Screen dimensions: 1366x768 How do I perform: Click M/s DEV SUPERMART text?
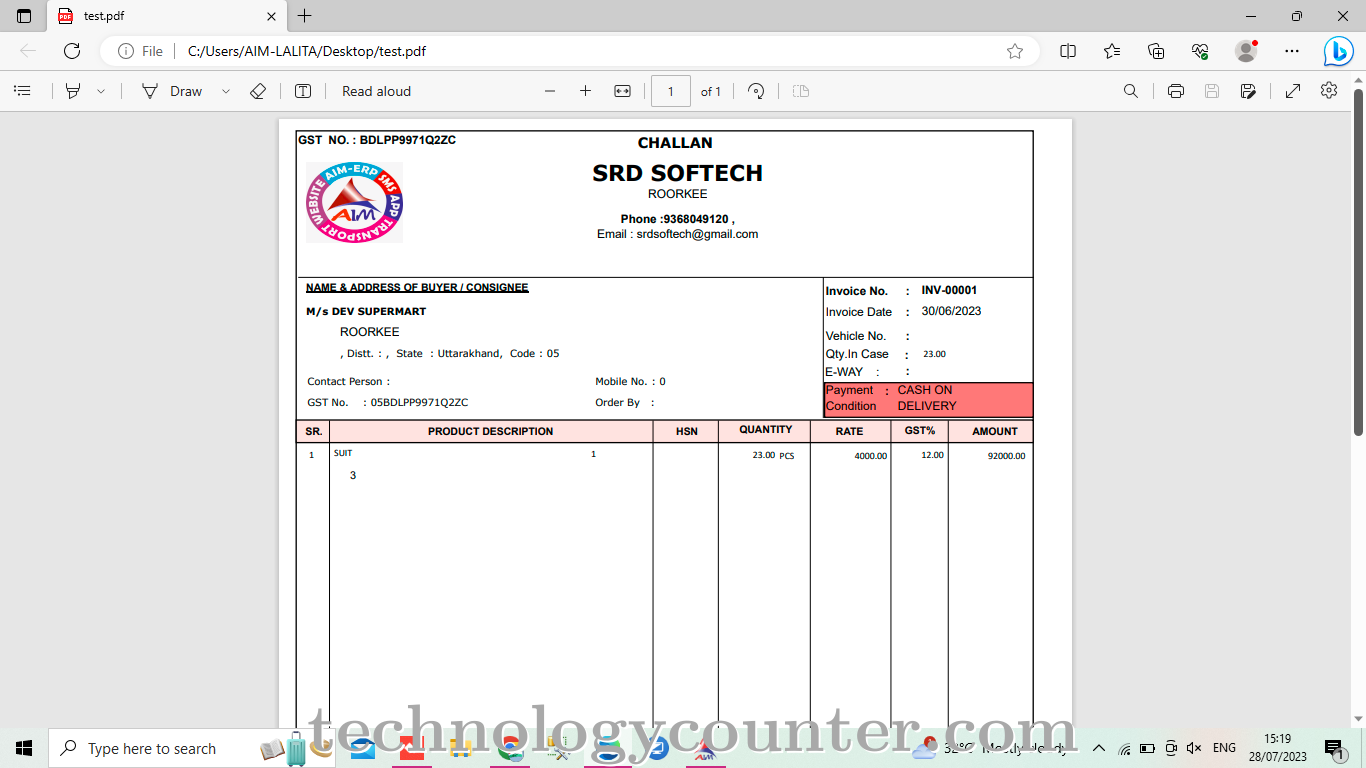click(366, 312)
